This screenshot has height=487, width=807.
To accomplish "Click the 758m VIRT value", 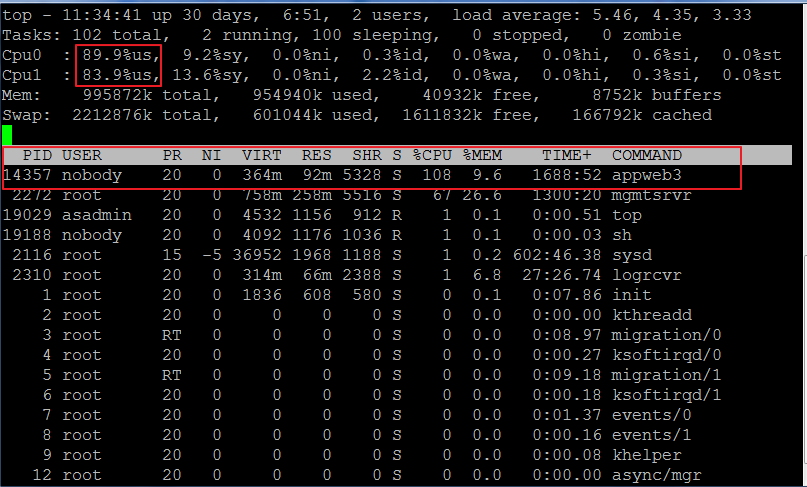I will (262, 195).
